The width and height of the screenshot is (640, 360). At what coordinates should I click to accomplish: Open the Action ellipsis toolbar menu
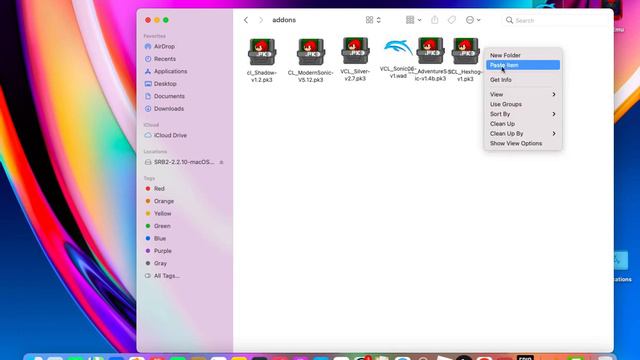(473, 20)
